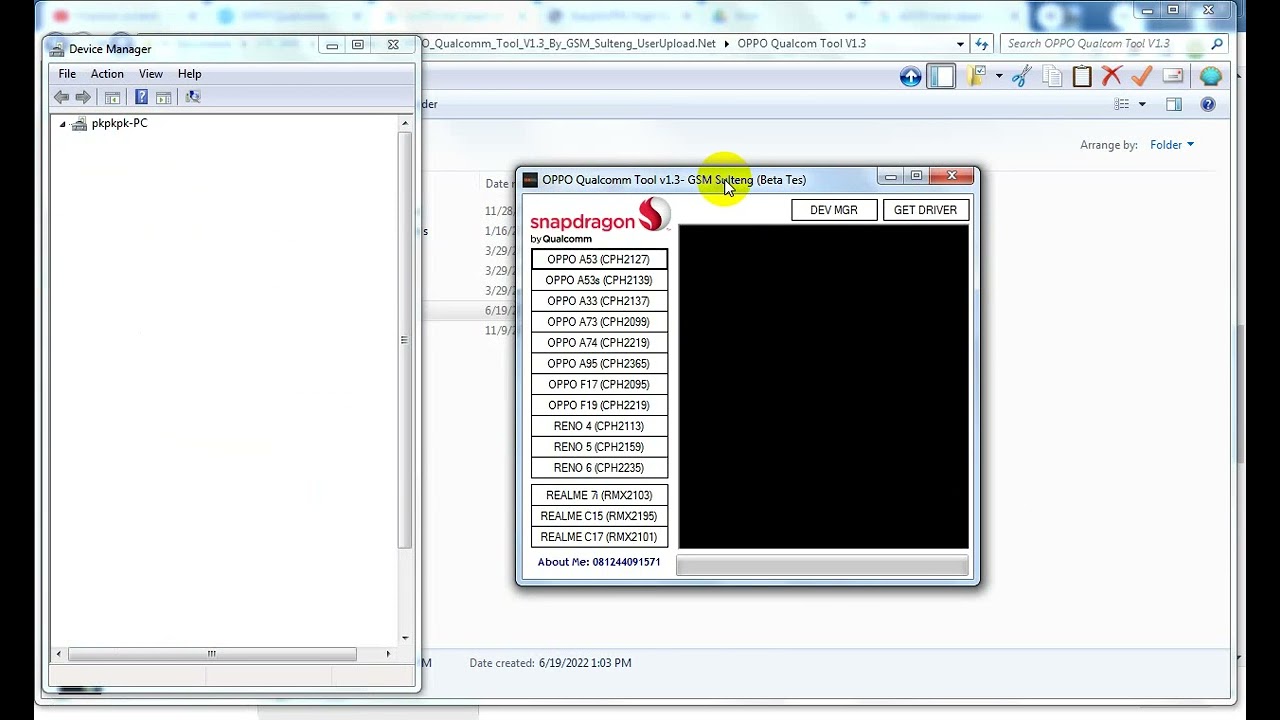Toggle preview pane icon in Explorer
Image resolution: width=1280 pixels, height=720 pixels.
1174,104
